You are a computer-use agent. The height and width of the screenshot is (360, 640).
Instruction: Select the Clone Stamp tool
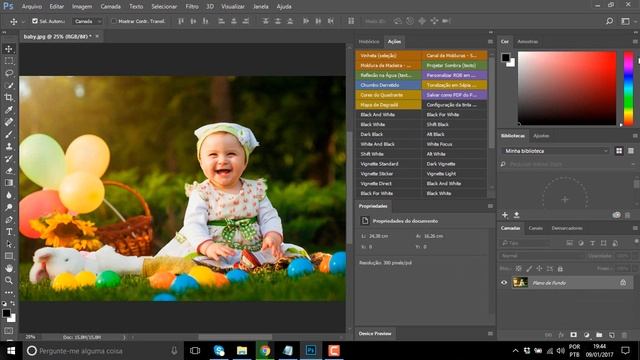coord(9,146)
